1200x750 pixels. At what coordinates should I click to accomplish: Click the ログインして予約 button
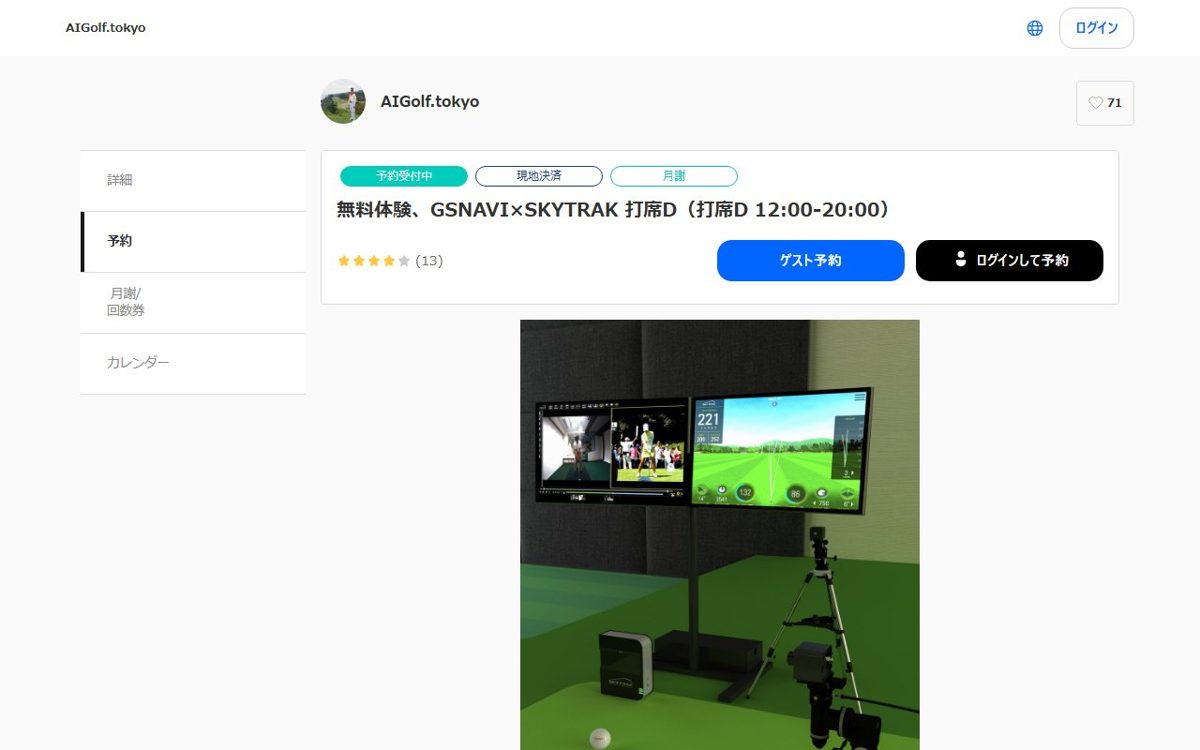(x=1010, y=260)
